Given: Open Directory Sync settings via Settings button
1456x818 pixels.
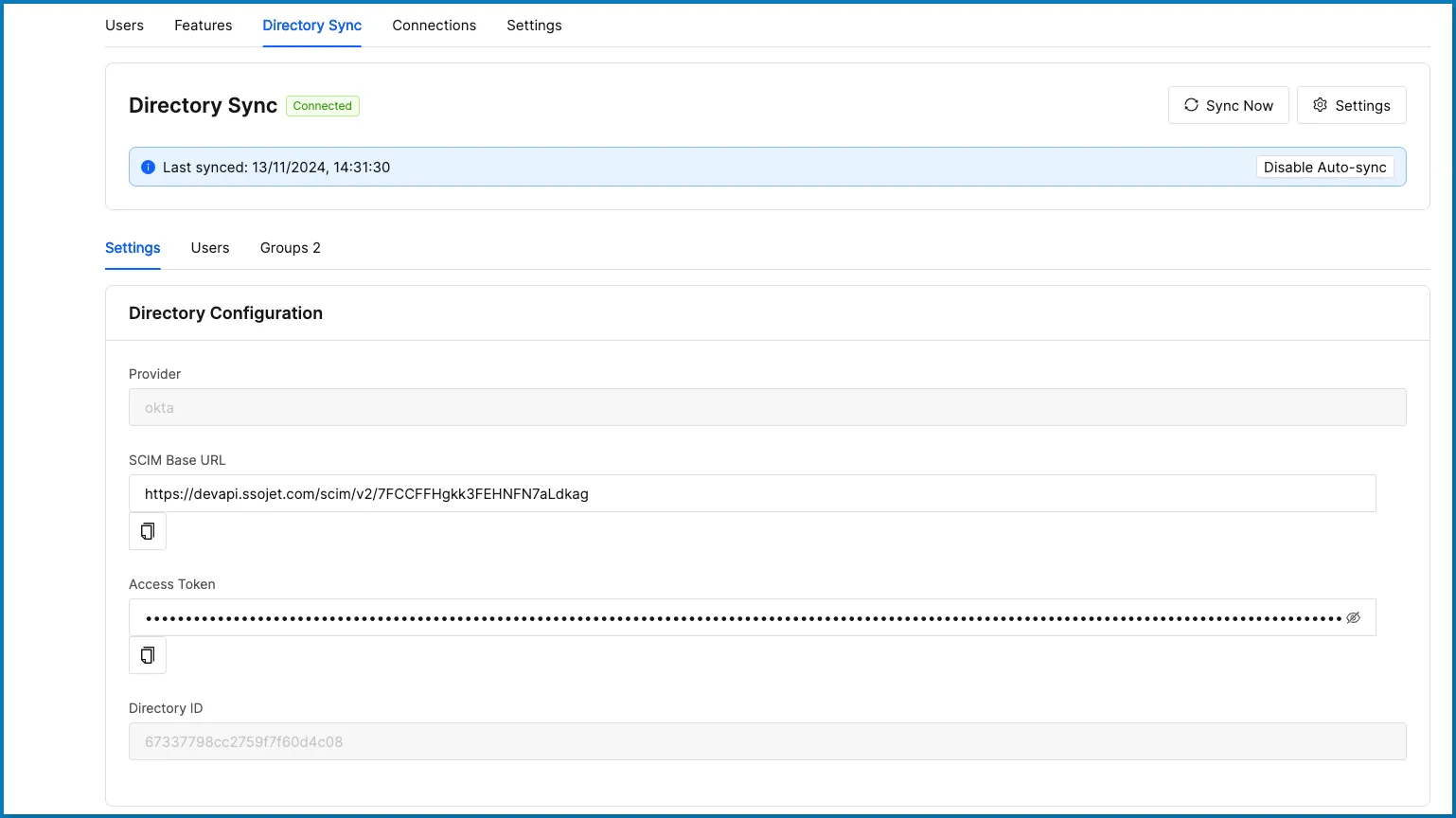Looking at the screenshot, I should [x=1351, y=105].
